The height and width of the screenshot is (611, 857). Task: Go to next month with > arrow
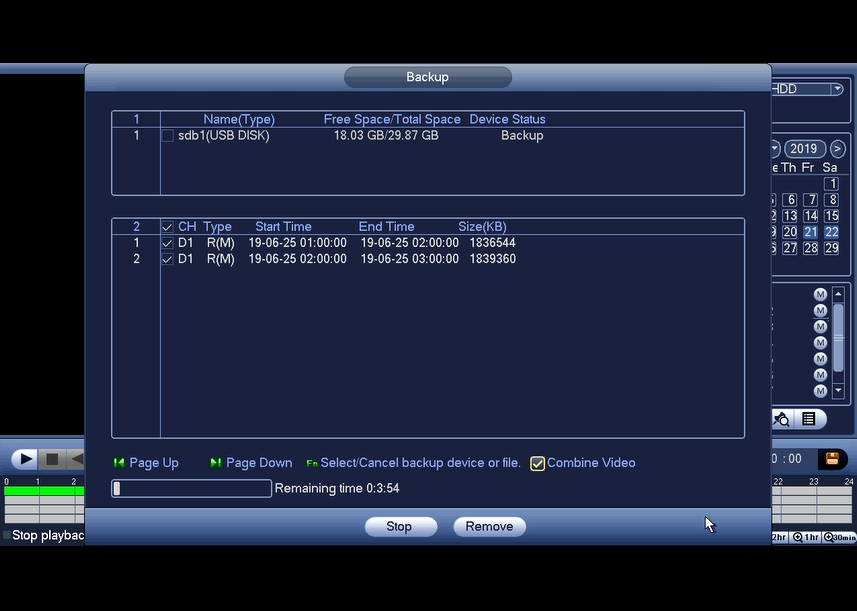pos(837,149)
